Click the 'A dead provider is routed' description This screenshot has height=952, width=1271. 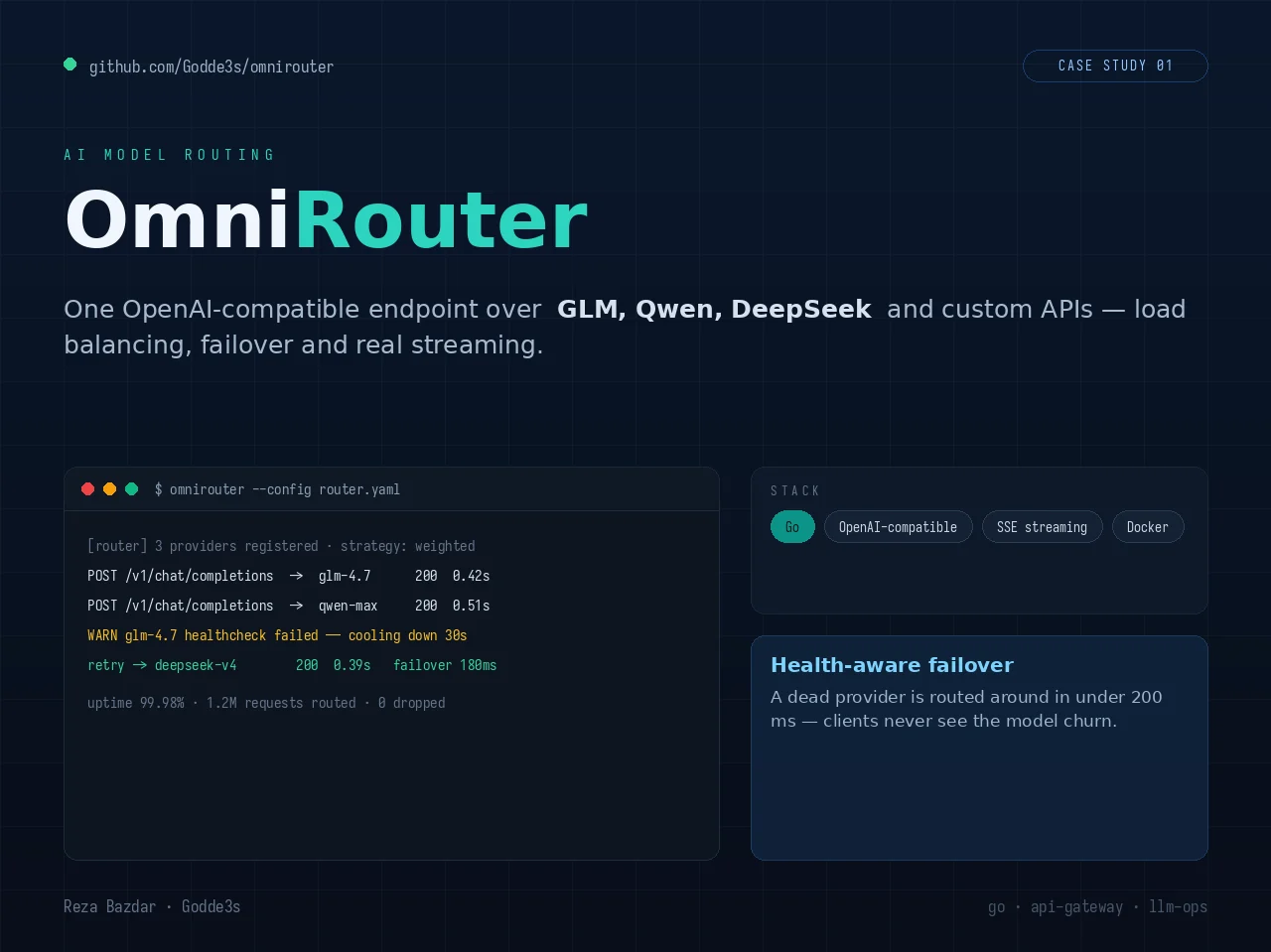click(x=966, y=709)
